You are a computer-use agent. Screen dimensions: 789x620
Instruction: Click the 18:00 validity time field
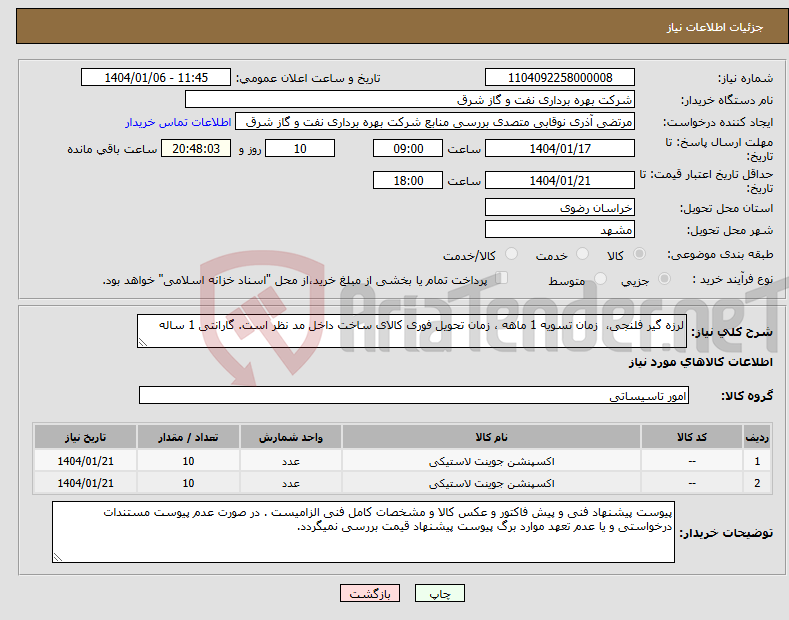click(408, 180)
